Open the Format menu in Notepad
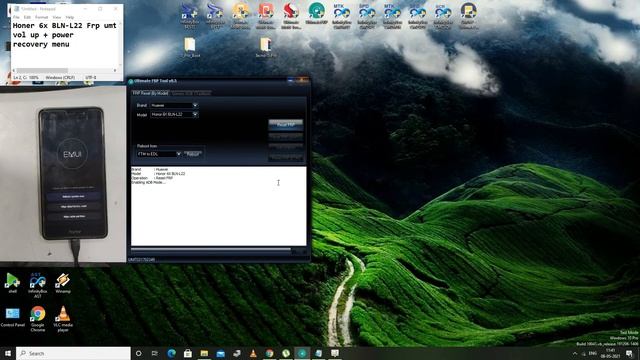This screenshot has width=640, height=360. point(41,17)
